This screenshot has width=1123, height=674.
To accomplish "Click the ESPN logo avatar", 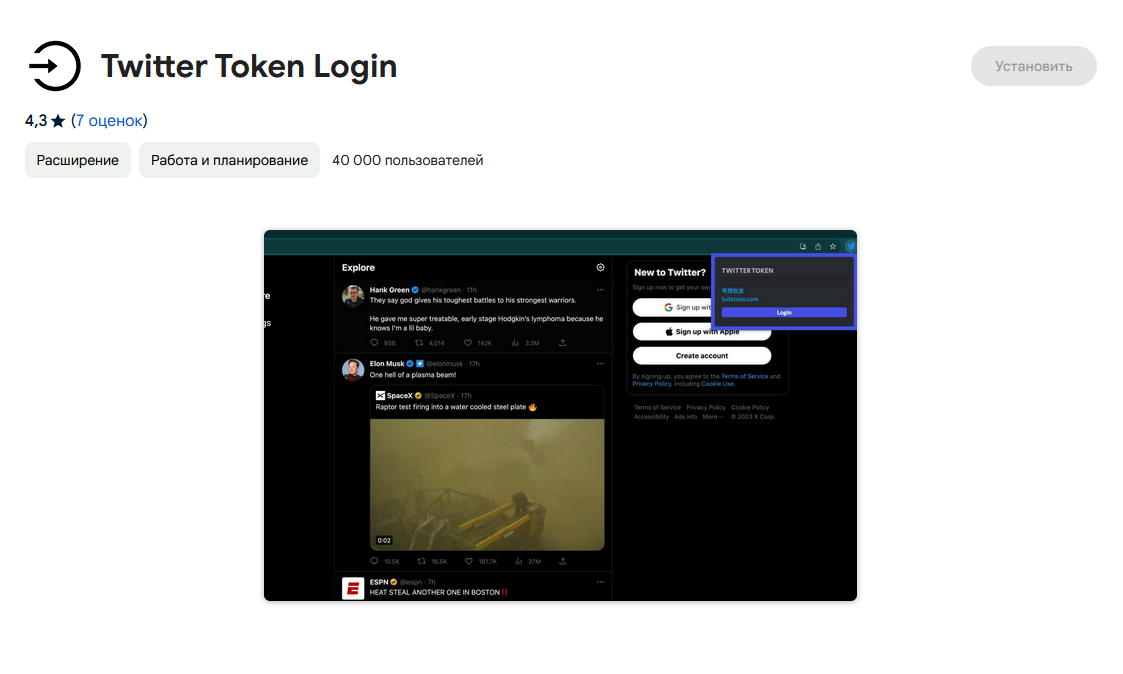I will point(352,588).
